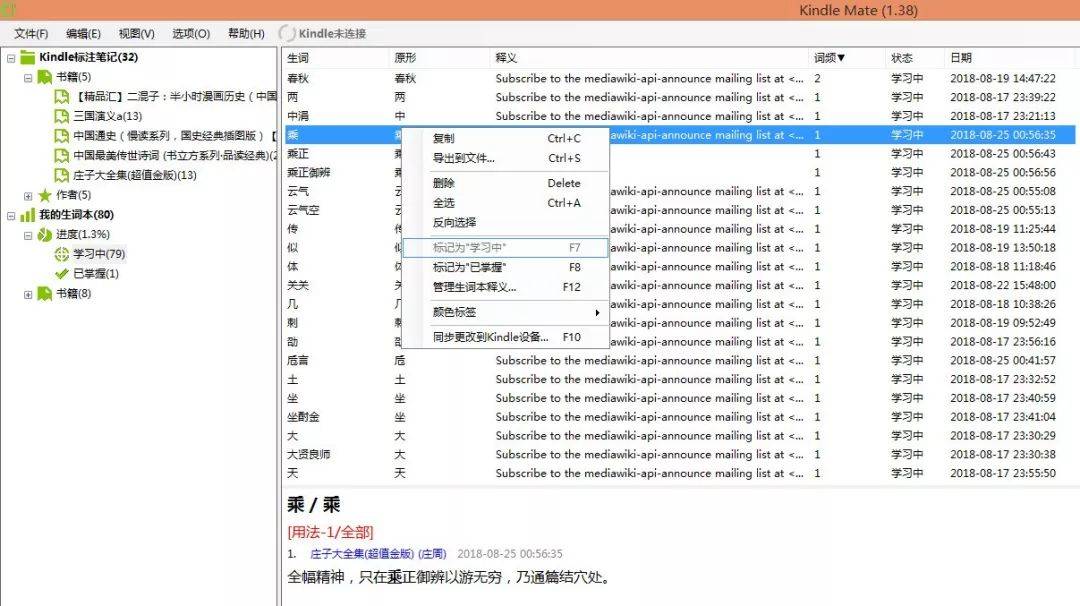Select the 春秋 vocabulary row
The height and width of the screenshot is (606, 1080).
tap(678, 79)
